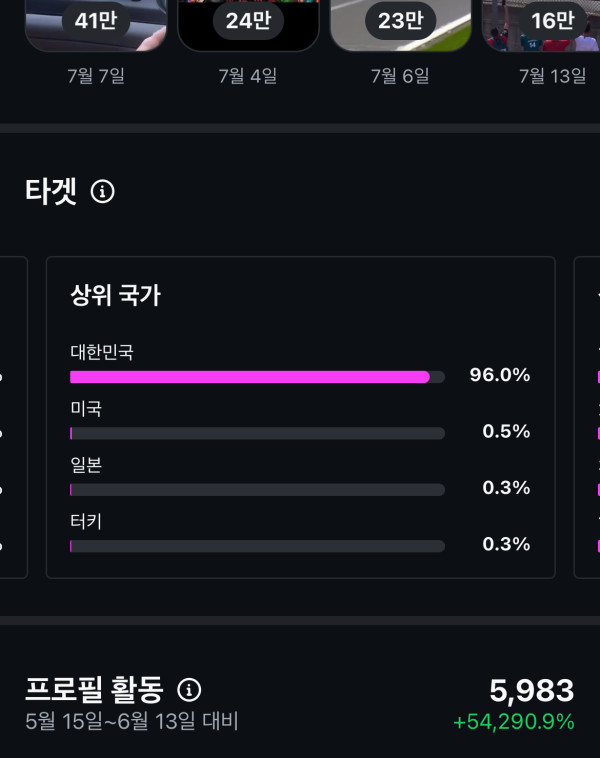
Task: Select the 미국 country bar
Action: (x=257, y=433)
